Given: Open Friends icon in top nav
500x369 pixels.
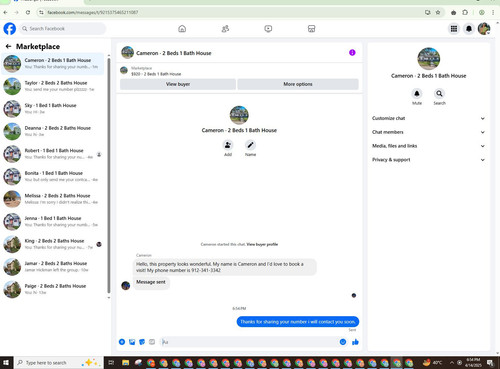Looking at the screenshot, I should point(225,29).
